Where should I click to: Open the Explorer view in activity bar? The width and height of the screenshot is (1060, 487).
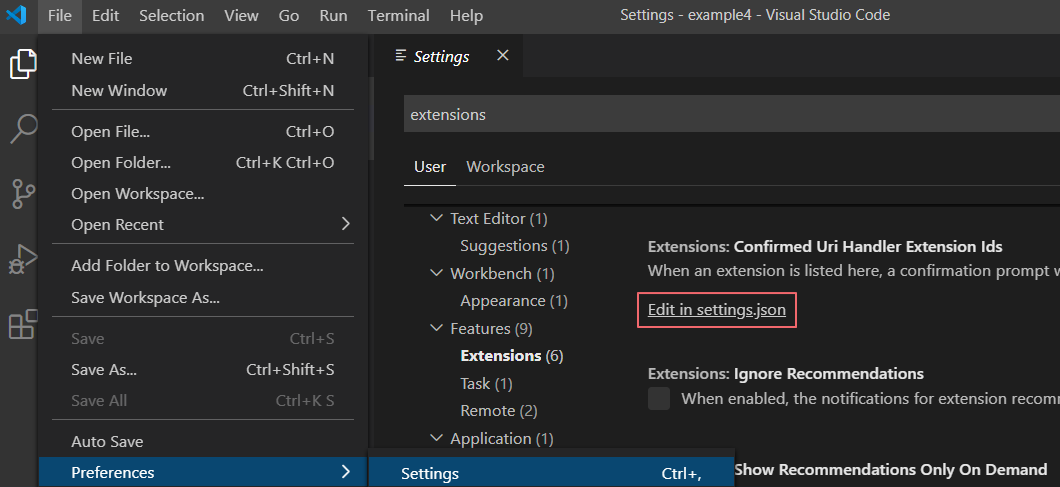point(22,64)
